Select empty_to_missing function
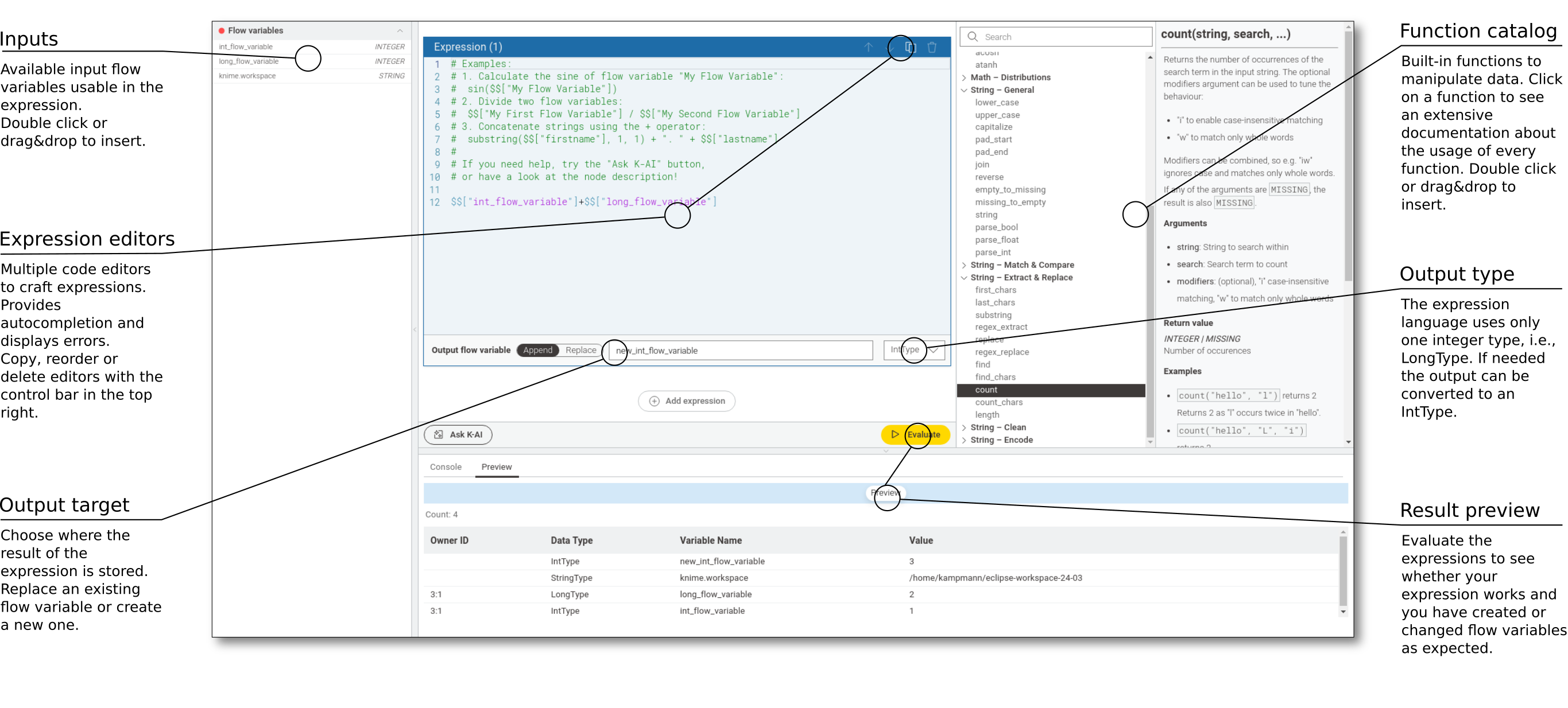 1010,190
